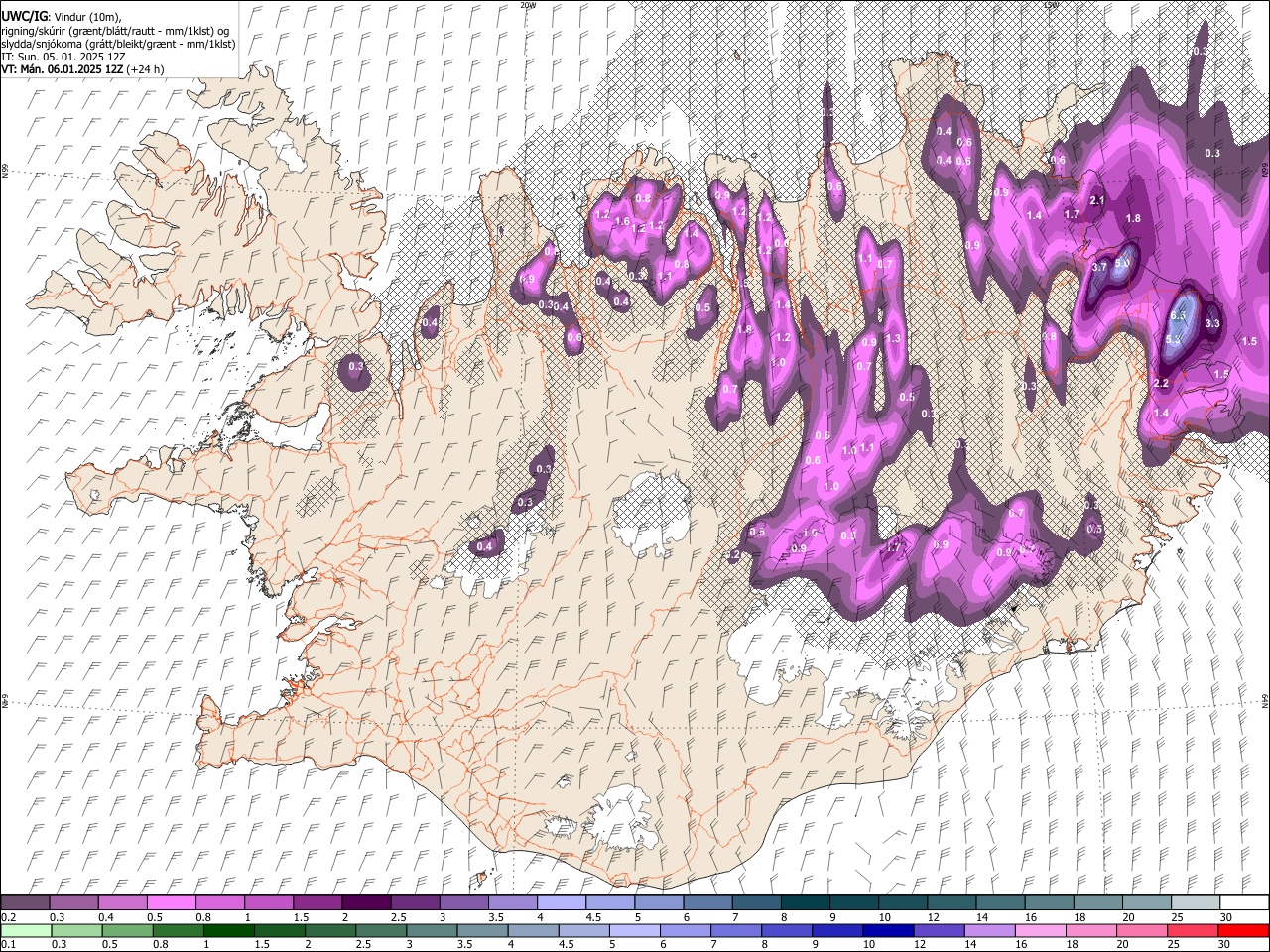Select the white 30 swatch in snow legend
The width and height of the screenshot is (1270, 952).
click(1244, 903)
